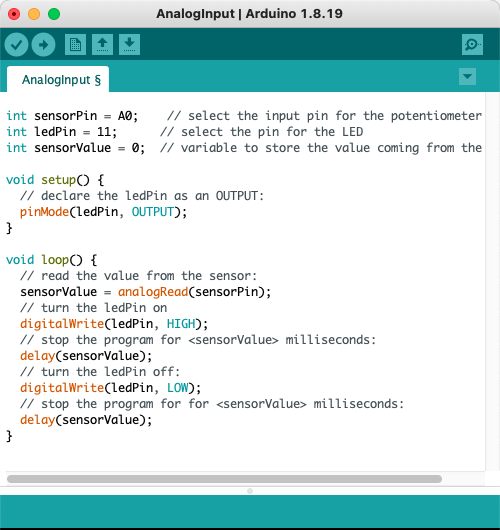
Task: Click the horizontal scrollbar thumb
Action: [x=224, y=479]
